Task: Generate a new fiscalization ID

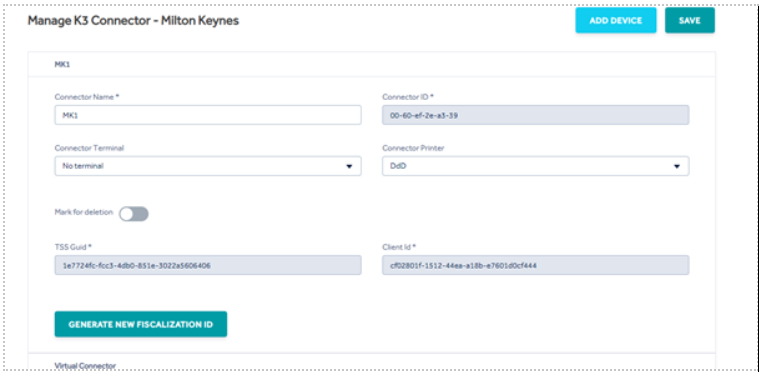Action: 141,324
